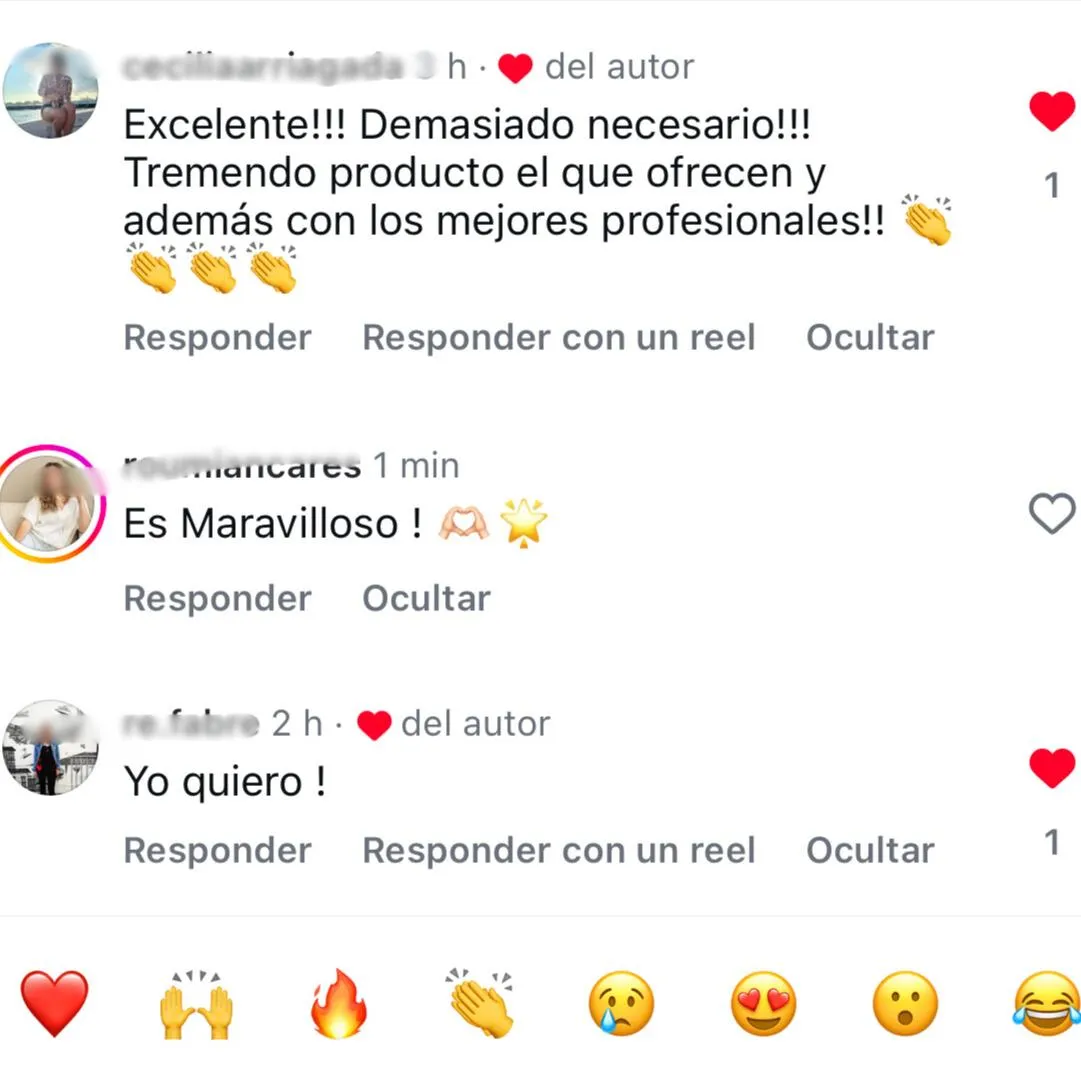The height and width of the screenshot is (1081, 1081).
Task: Send the raised hands emoji reaction
Action: [196, 1004]
